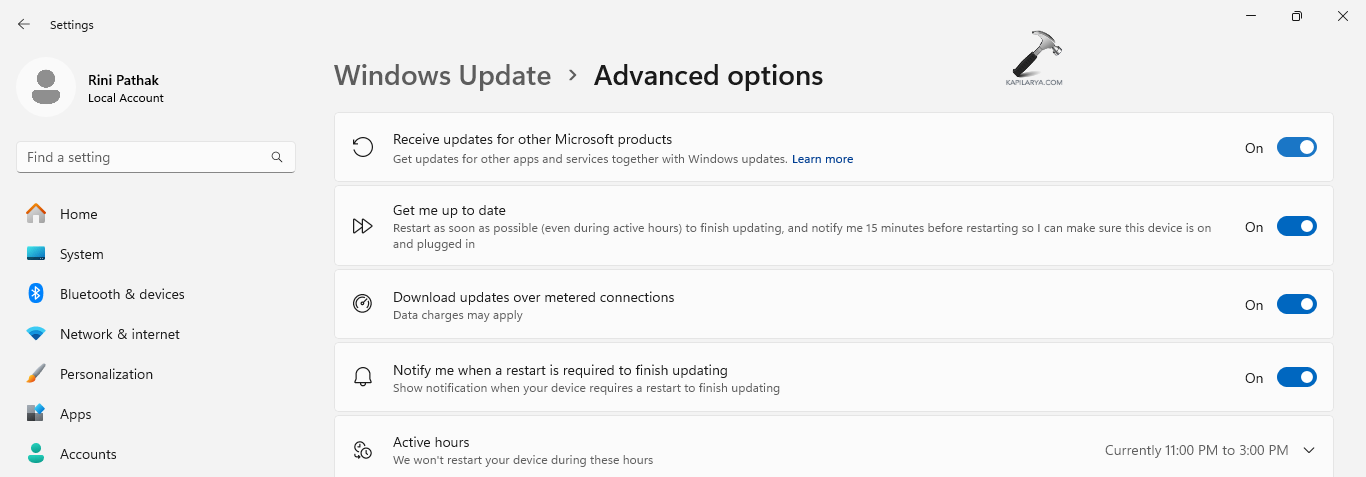Go to Bluetooth & devices
This screenshot has height=477, width=1366.
pos(122,294)
